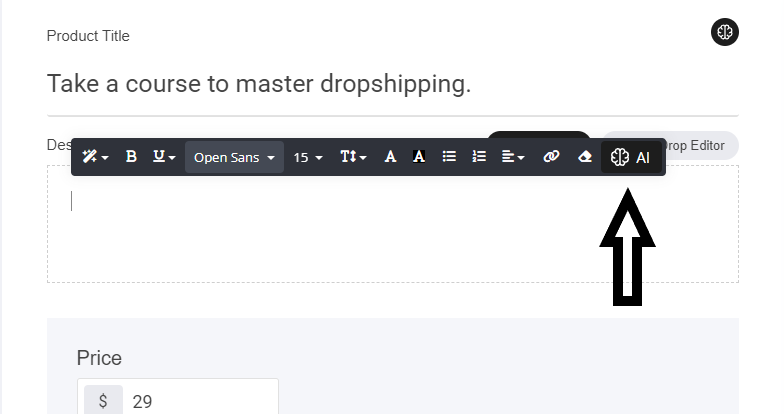Open the line height dropdown
Image resolution: width=784 pixels, height=414 pixels.
(353, 157)
